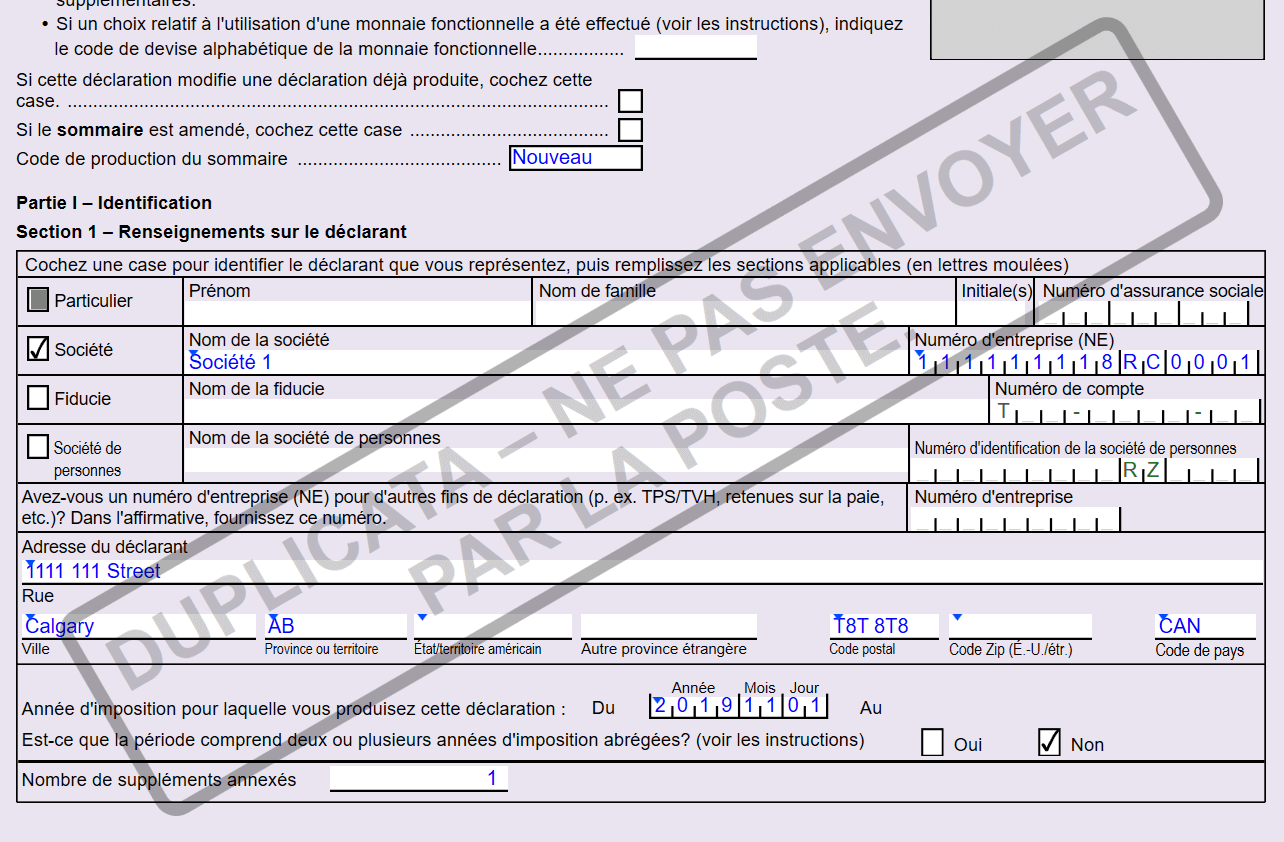Click the Autre province étrangère field
Screen dimensions: 1284x842
(669, 626)
